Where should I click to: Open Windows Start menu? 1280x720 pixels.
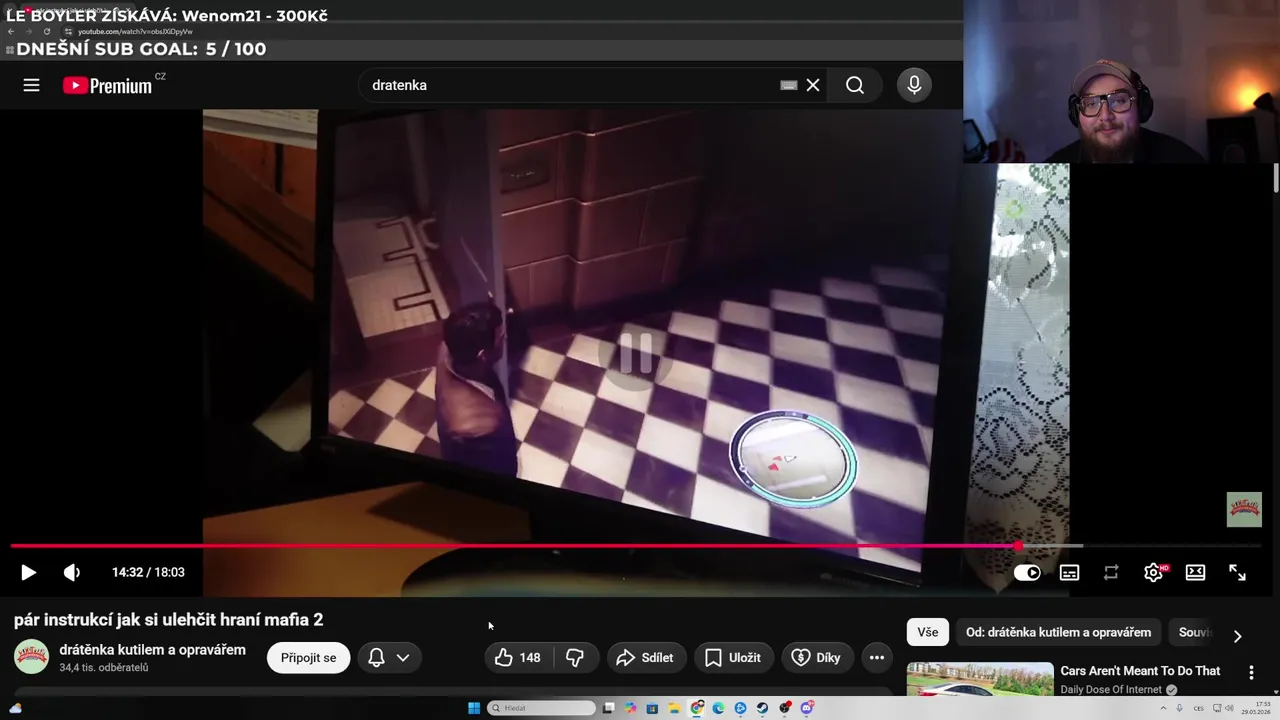point(474,708)
